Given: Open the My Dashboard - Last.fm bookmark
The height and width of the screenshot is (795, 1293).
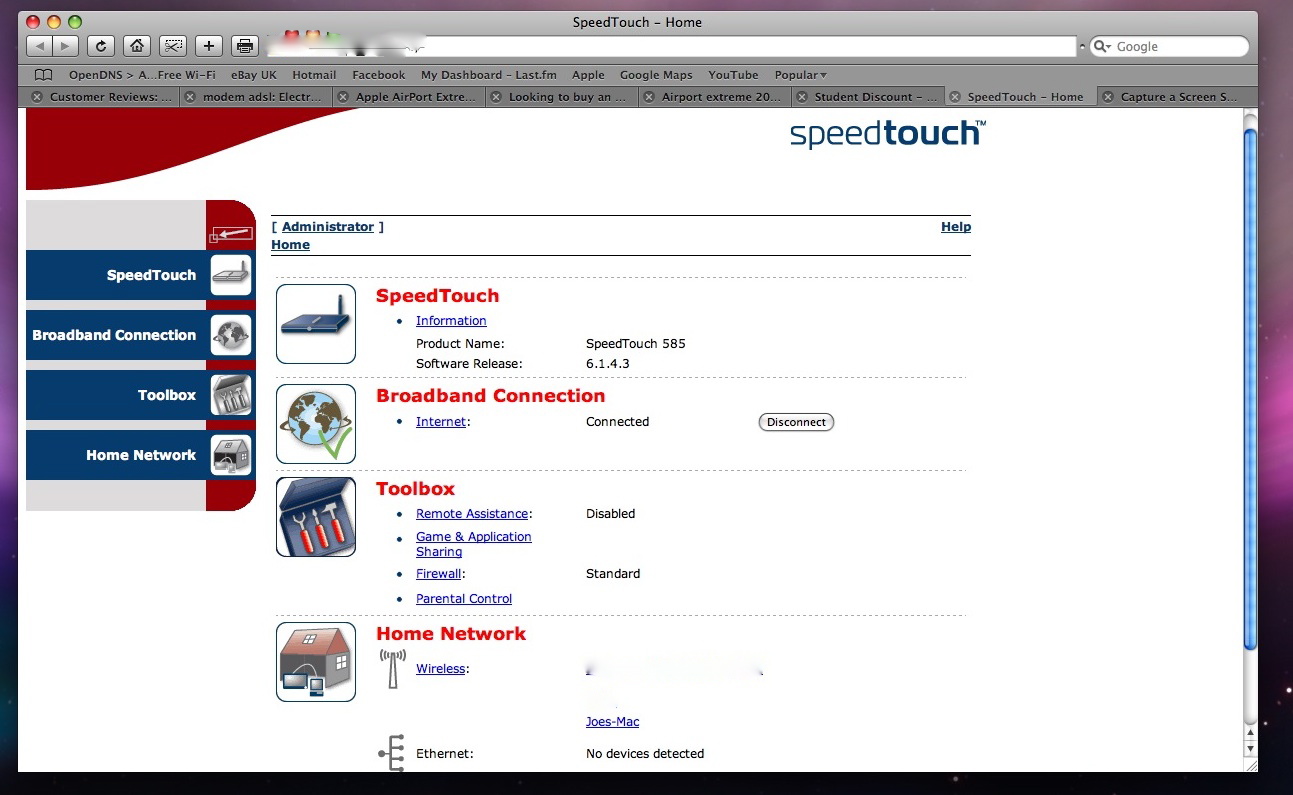Looking at the screenshot, I should (488, 75).
